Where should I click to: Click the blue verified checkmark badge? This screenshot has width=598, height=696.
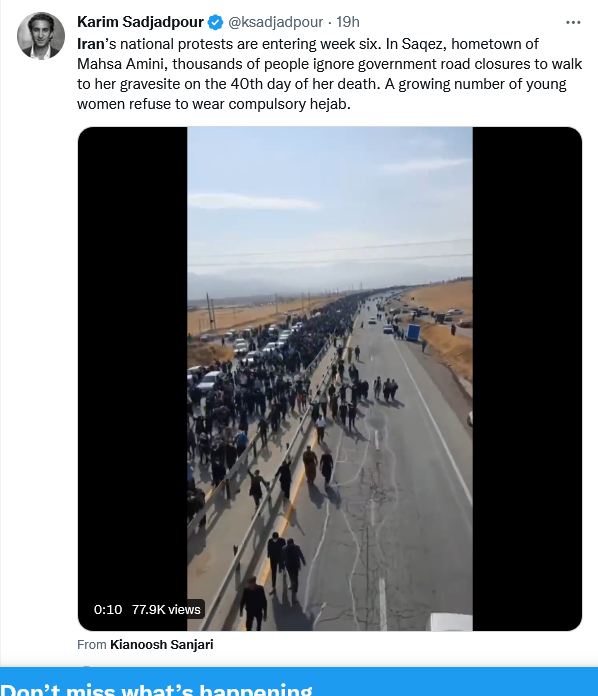216,22
